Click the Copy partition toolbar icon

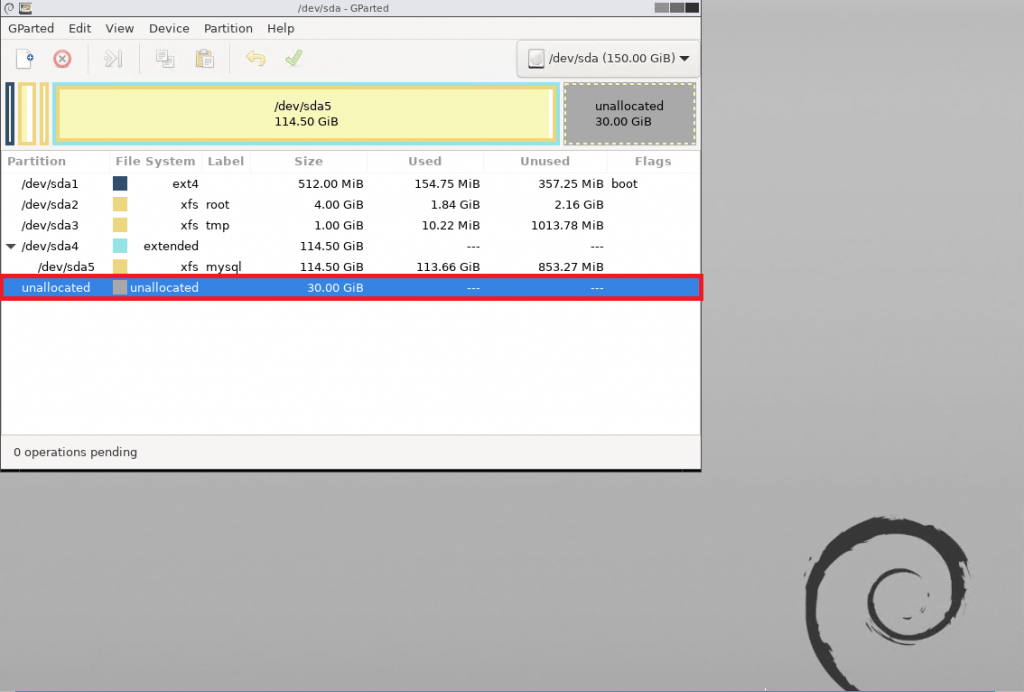(x=165, y=59)
